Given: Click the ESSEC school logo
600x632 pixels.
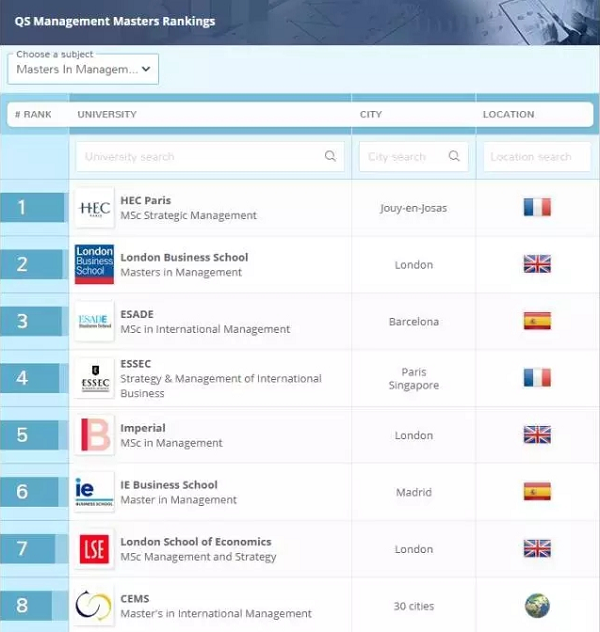Looking at the screenshot, I should (95, 379).
